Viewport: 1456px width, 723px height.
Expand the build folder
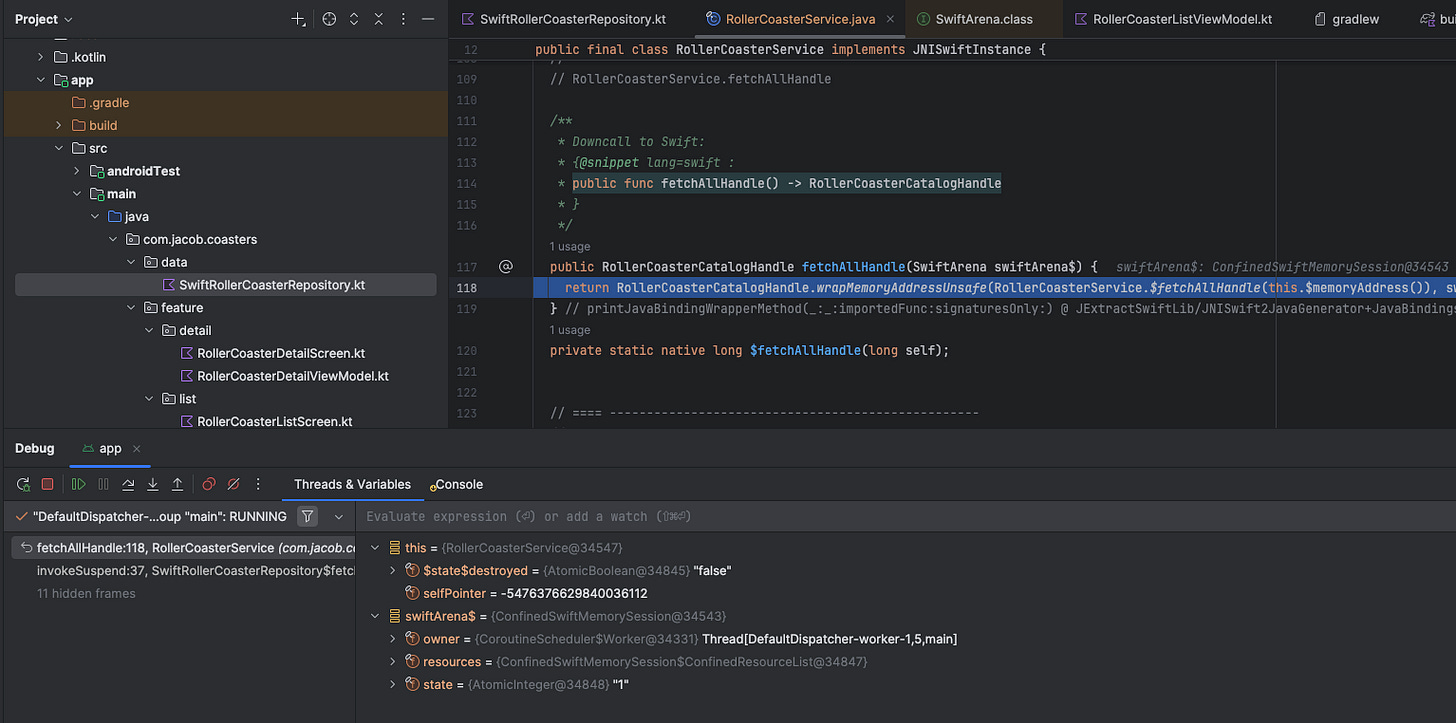[x=59, y=126]
